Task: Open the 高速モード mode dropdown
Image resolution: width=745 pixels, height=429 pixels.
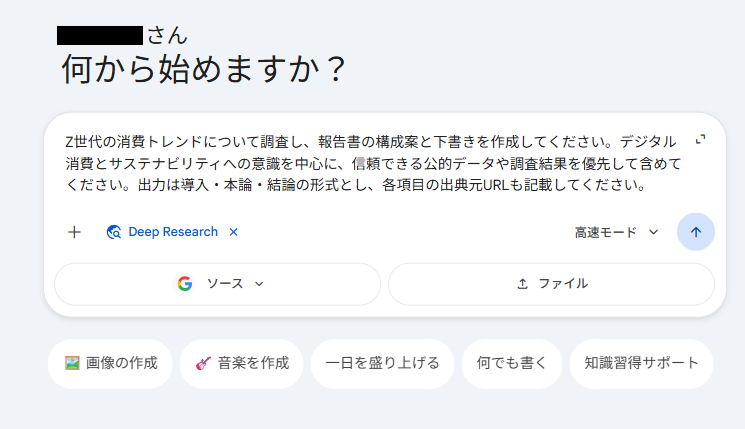Action: [x=616, y=232]
